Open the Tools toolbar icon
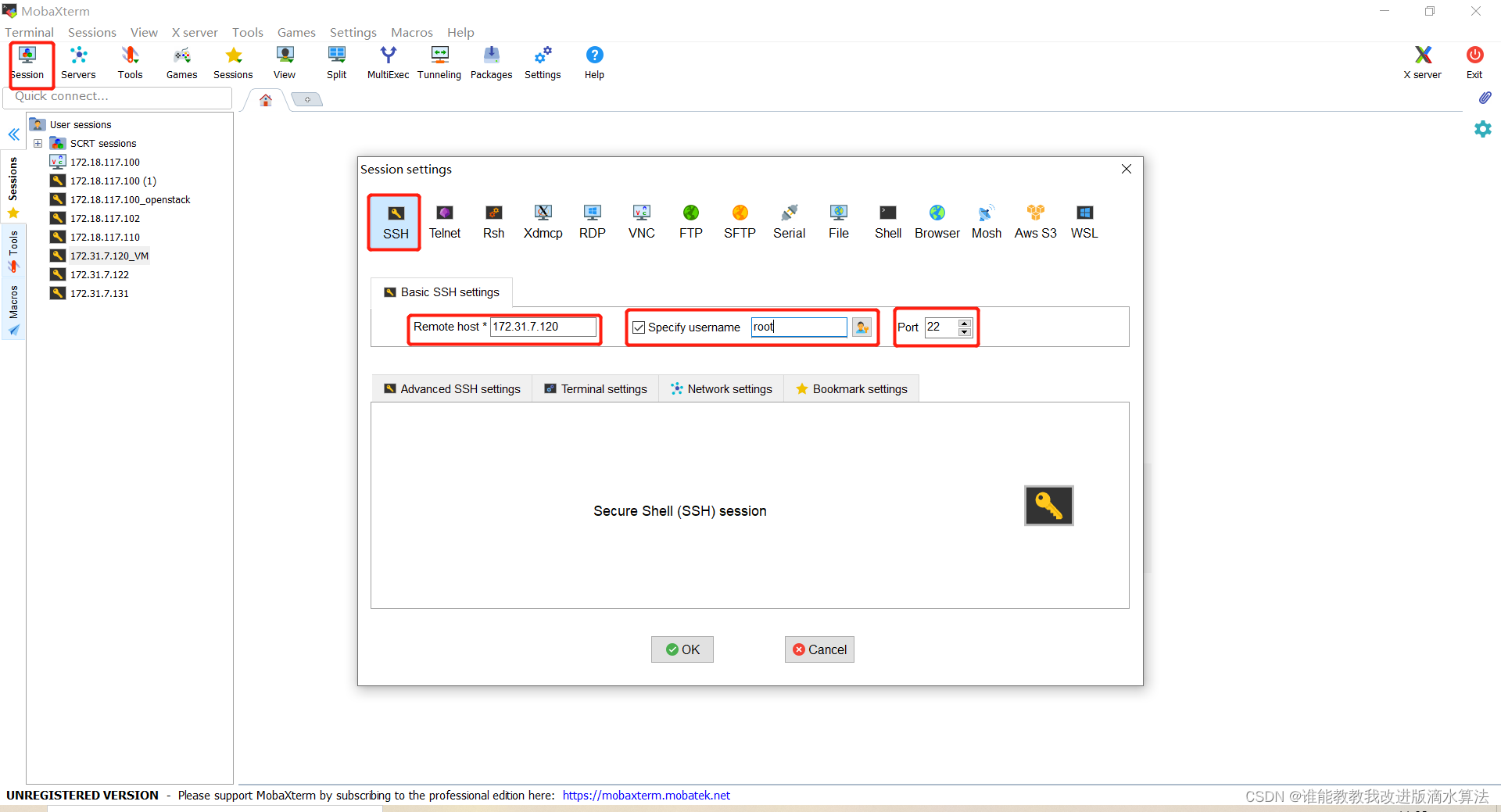 [130, 63]
